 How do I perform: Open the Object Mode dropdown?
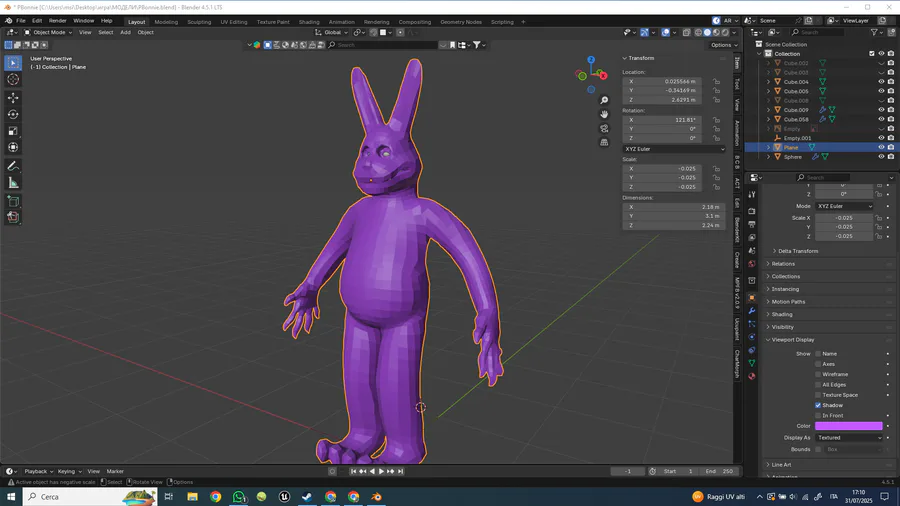[48, 33]
